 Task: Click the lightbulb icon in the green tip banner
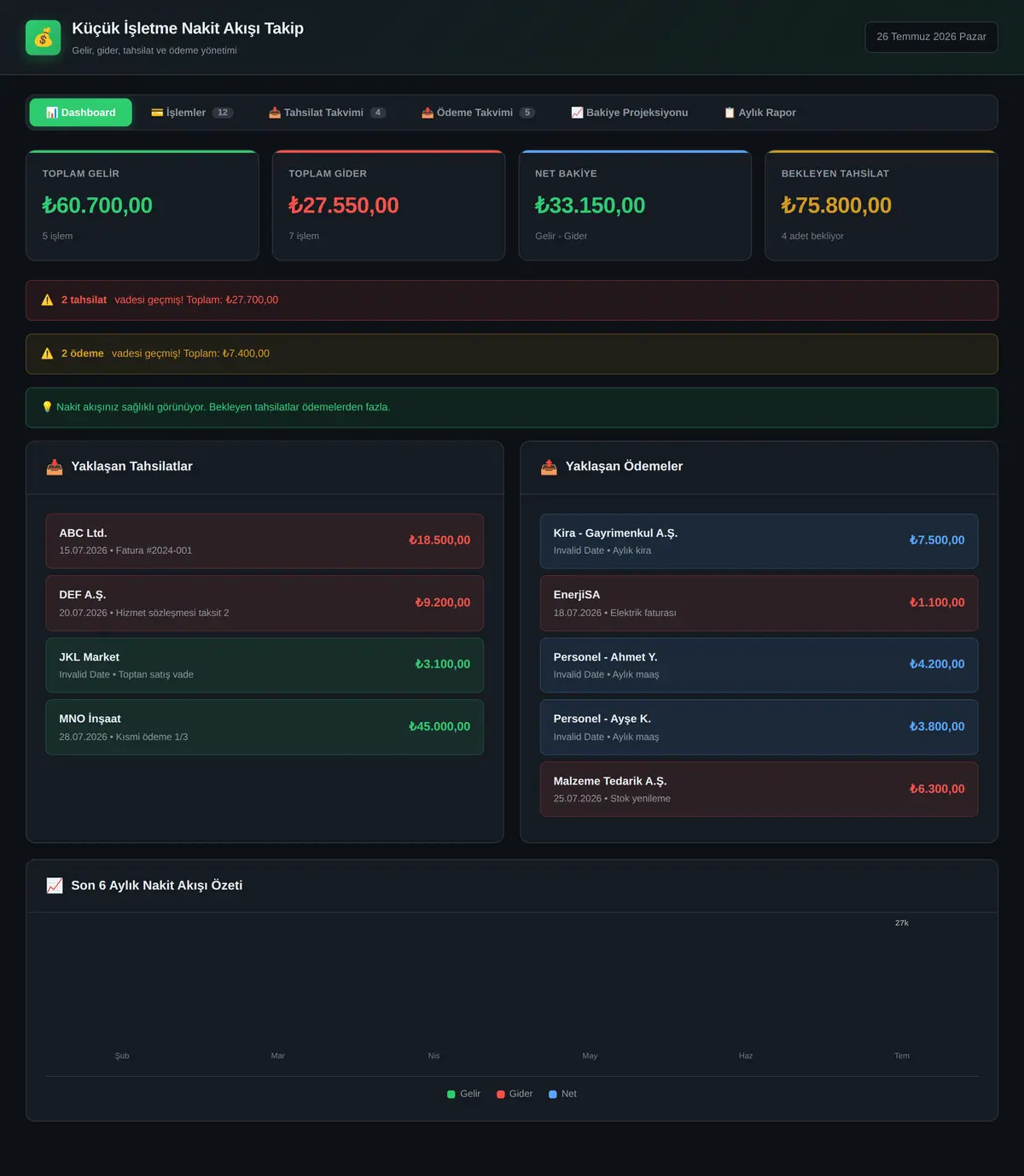[x=47, y=407]
